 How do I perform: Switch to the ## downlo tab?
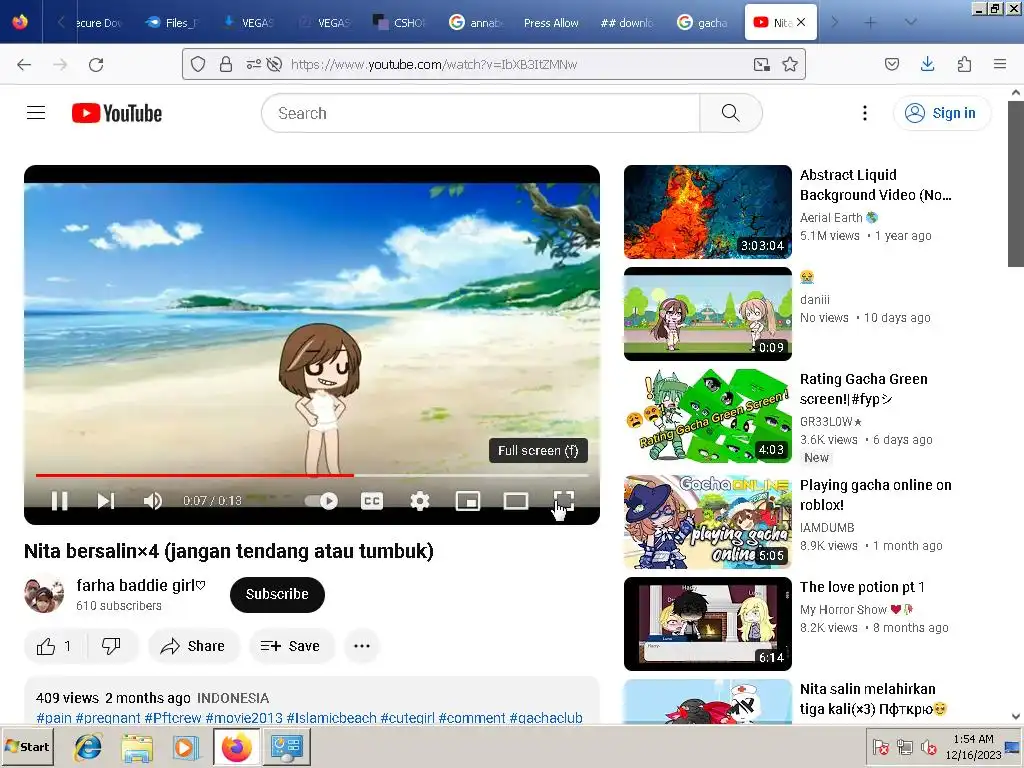coord(628,22)
